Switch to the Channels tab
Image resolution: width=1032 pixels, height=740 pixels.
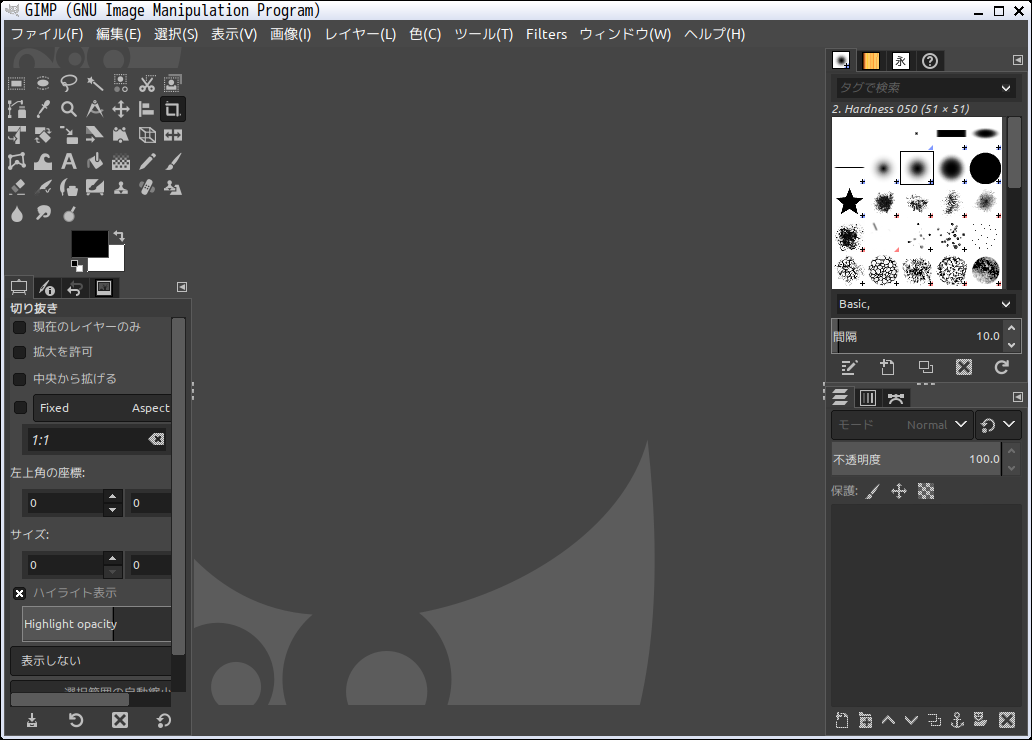click(x=868, y=398)
